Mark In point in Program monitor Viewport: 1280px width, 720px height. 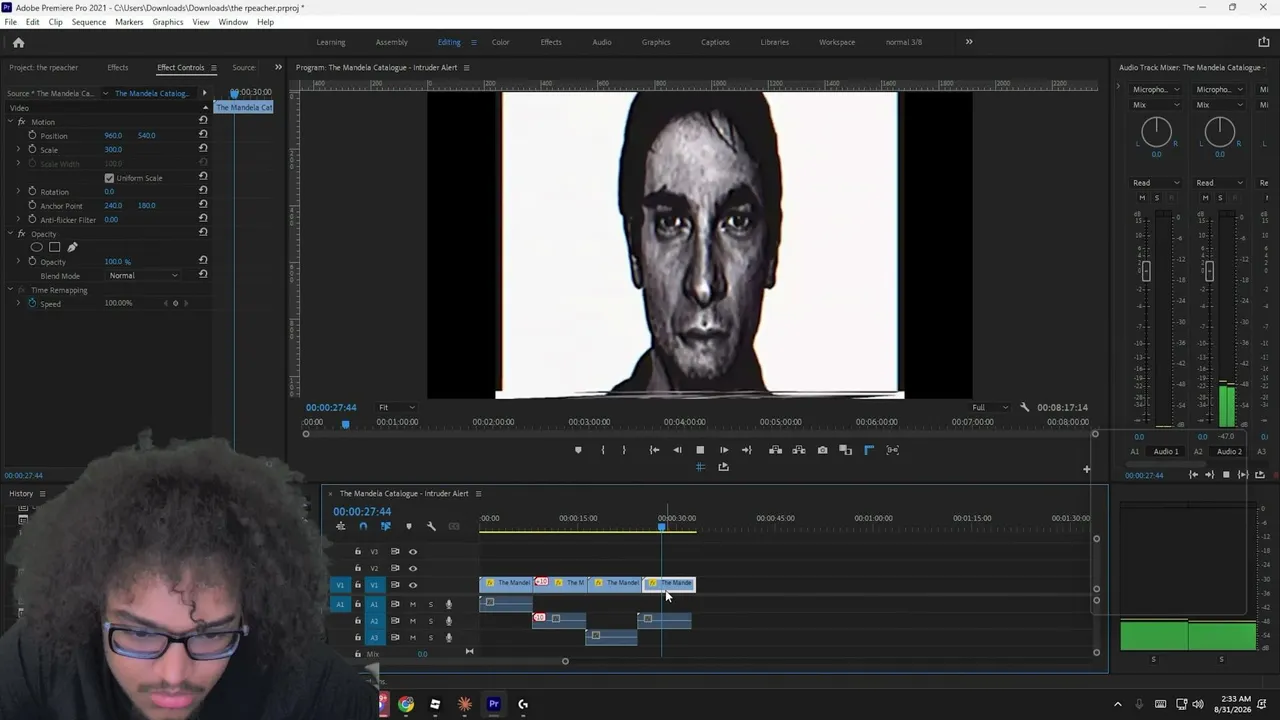(x=602, y=450)
